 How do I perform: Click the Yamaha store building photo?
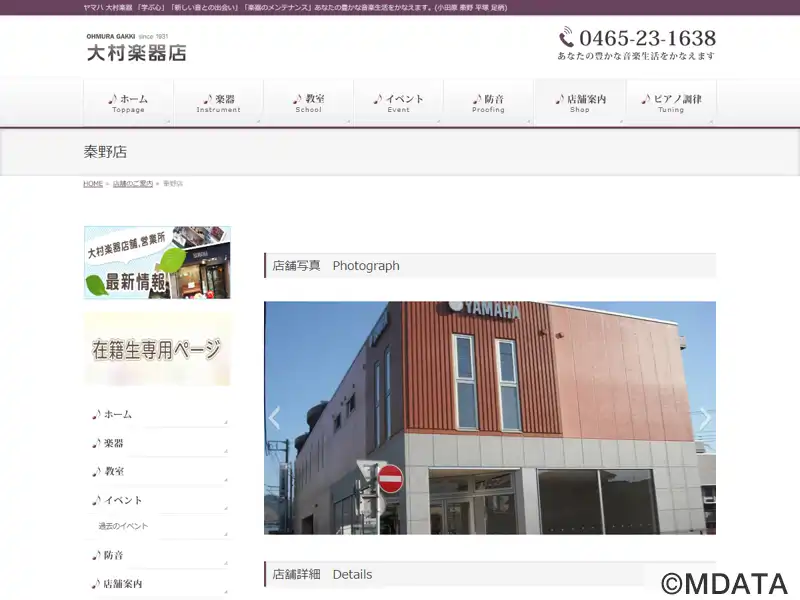click(490, 418)
